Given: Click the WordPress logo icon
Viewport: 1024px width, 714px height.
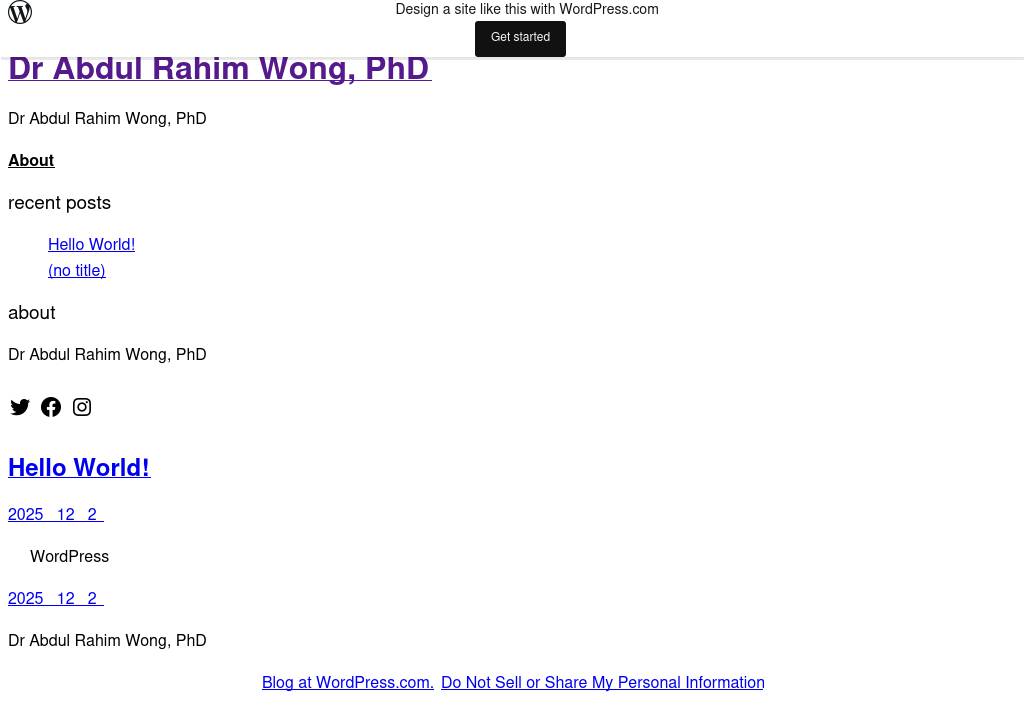Looking at the screenshot, I should pos(20,12).
